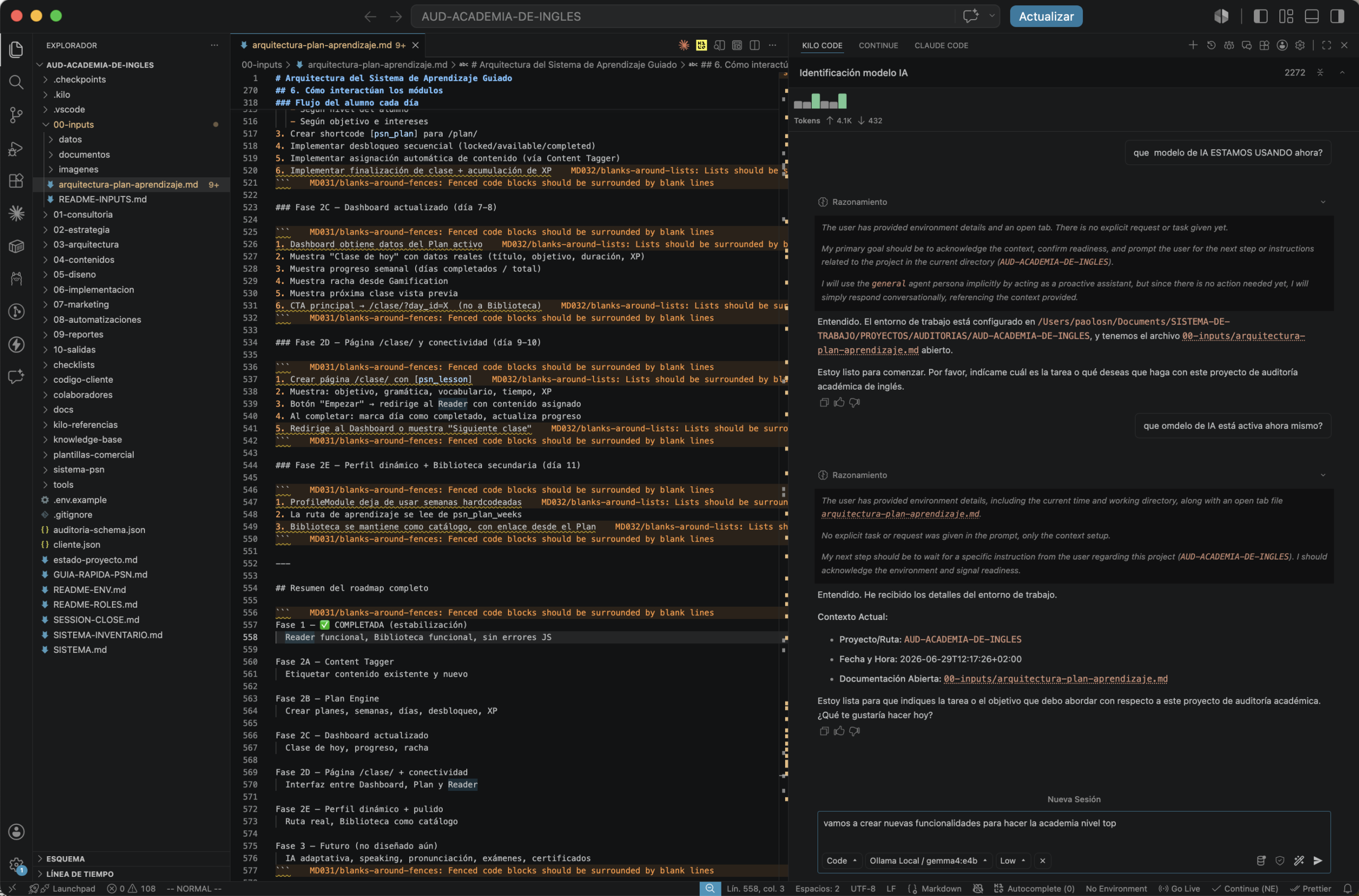Switch to CLAUDE CODE tab
The height and width of the screenshot is (896, 1359).
pos(941,45)
